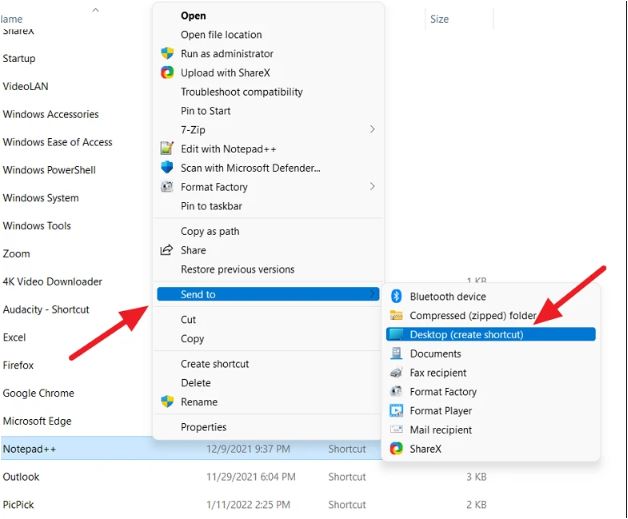Click the Desktop (create shortcut) monitor icon
This screenshot has width=628, height=519.
tap(396, 334)
